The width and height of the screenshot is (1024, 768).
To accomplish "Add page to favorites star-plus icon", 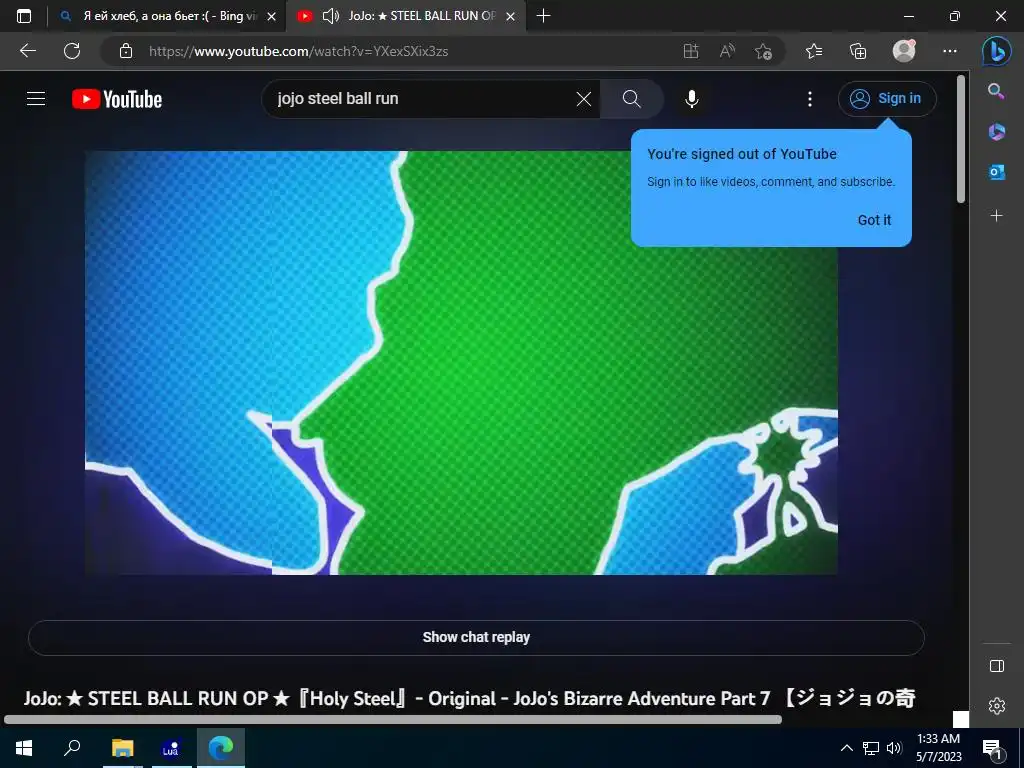I will (x=763, y=51).
